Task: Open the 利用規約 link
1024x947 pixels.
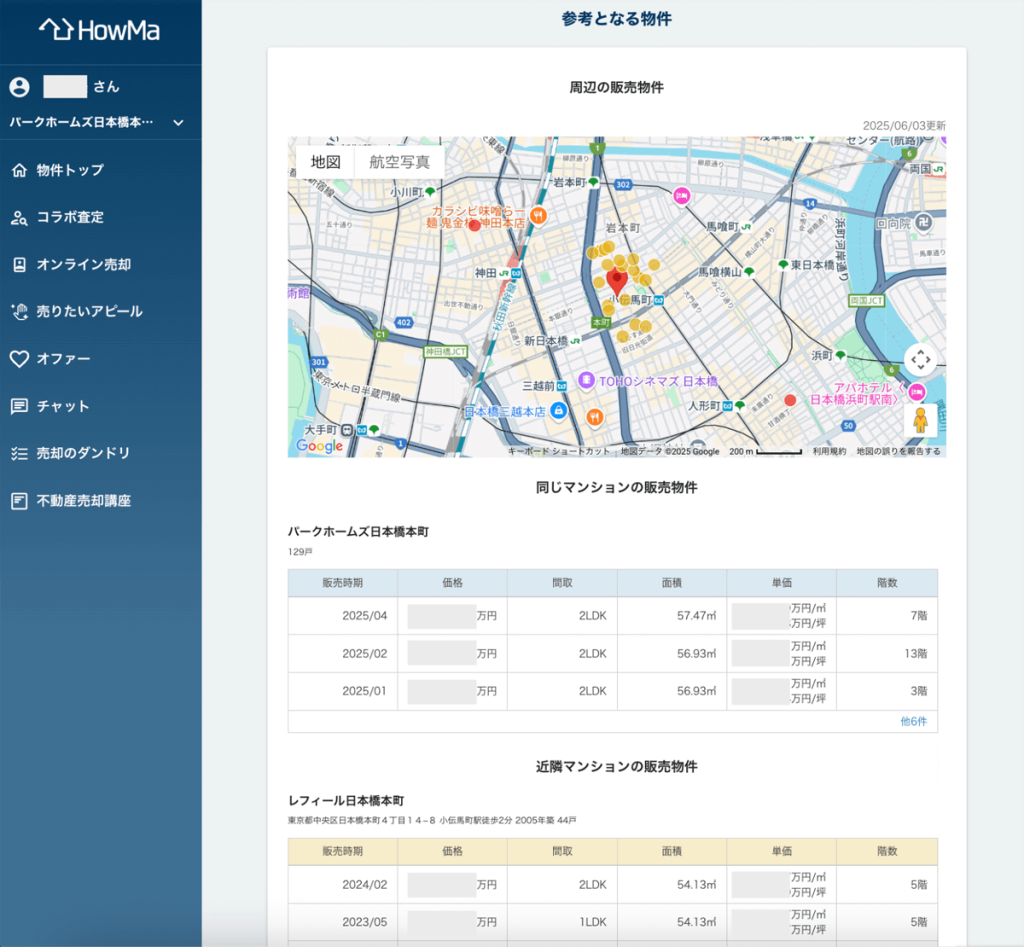Action: point(828,451)
